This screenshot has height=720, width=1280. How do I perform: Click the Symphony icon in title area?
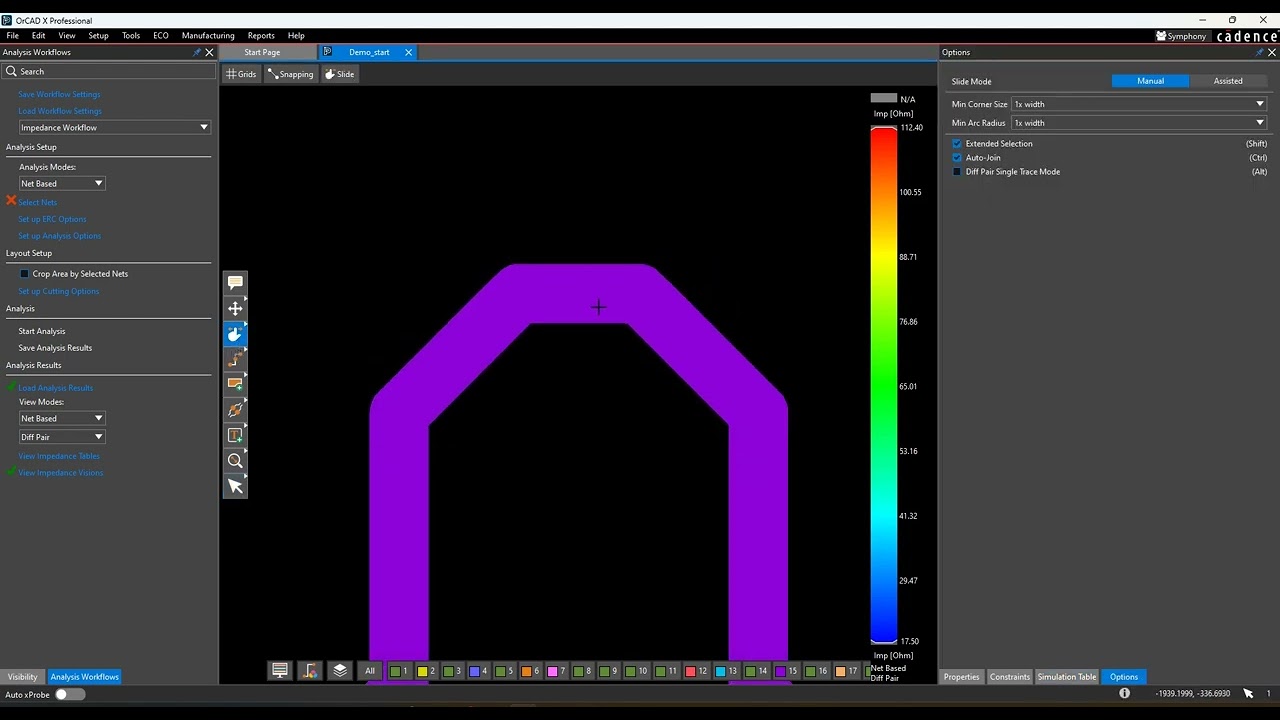tap(1181, 36)
